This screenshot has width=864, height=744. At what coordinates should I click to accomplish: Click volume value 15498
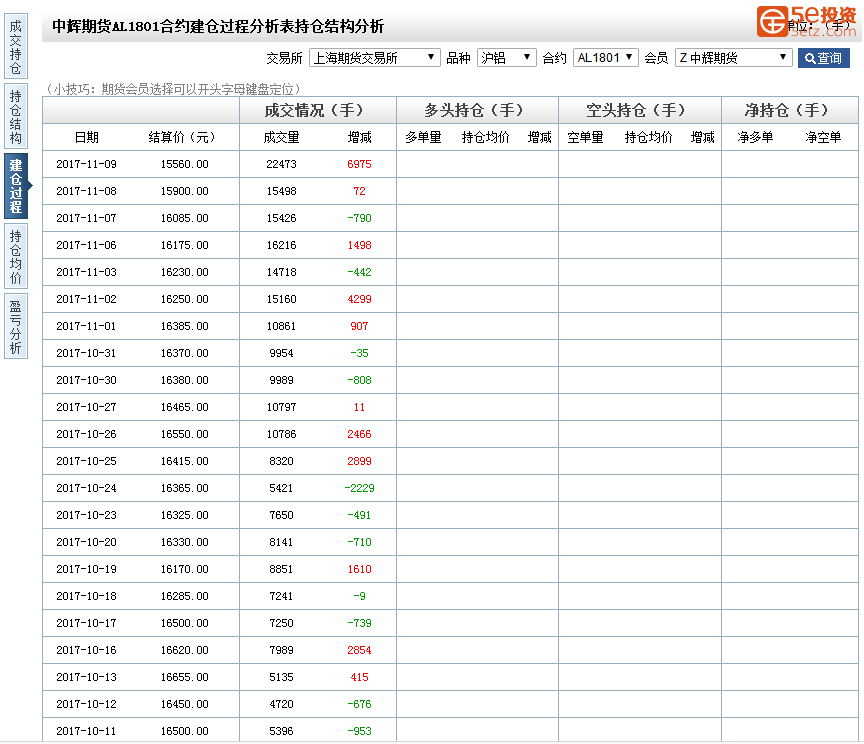coord(282,191)
